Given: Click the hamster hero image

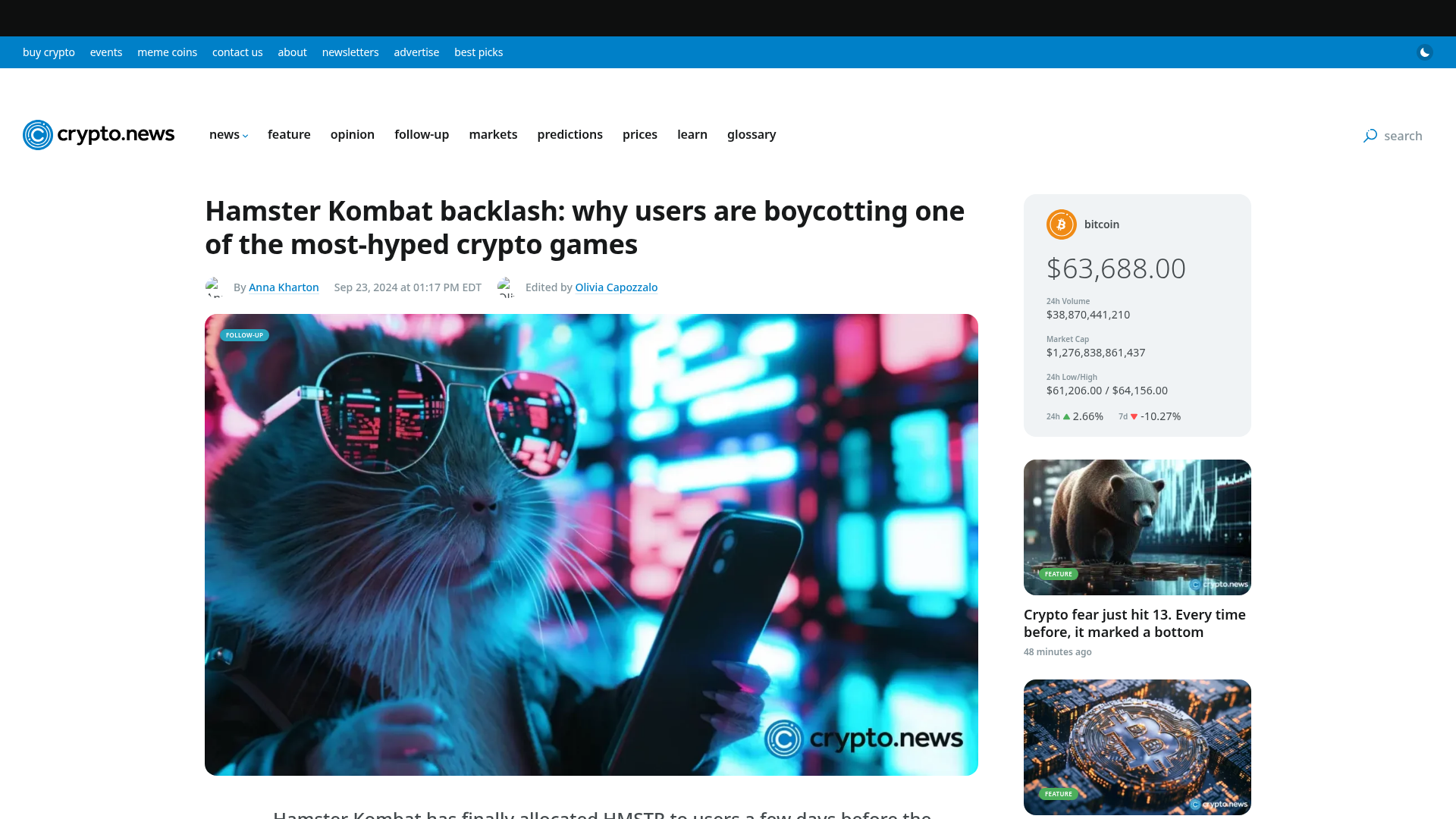Looking at the screenshot, I should pos(591,544).
